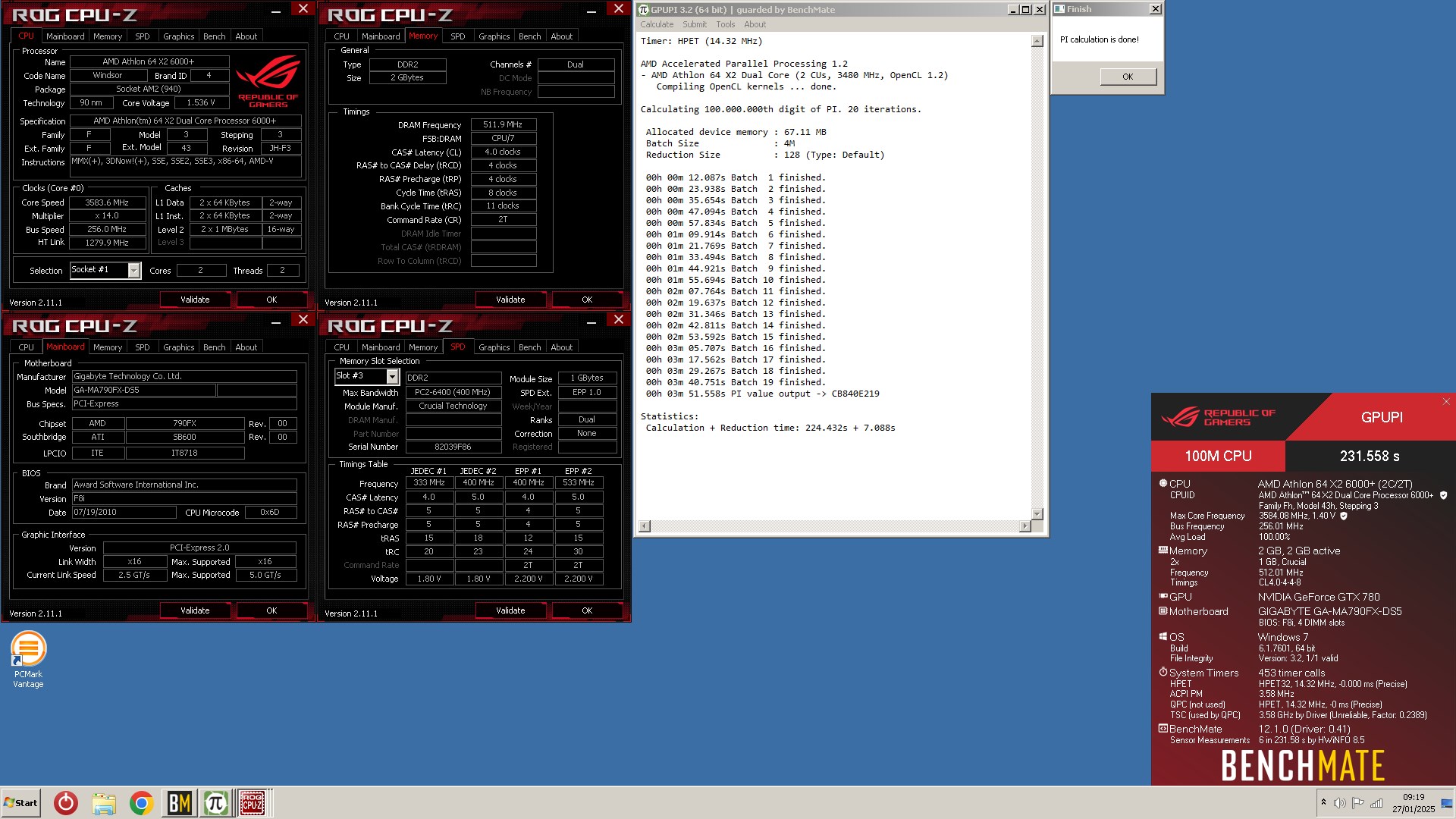This screenshot has width=1456, height=819.
Task: Click the Core Speed value 3583.6 MHz
Action: coord(107,202)
